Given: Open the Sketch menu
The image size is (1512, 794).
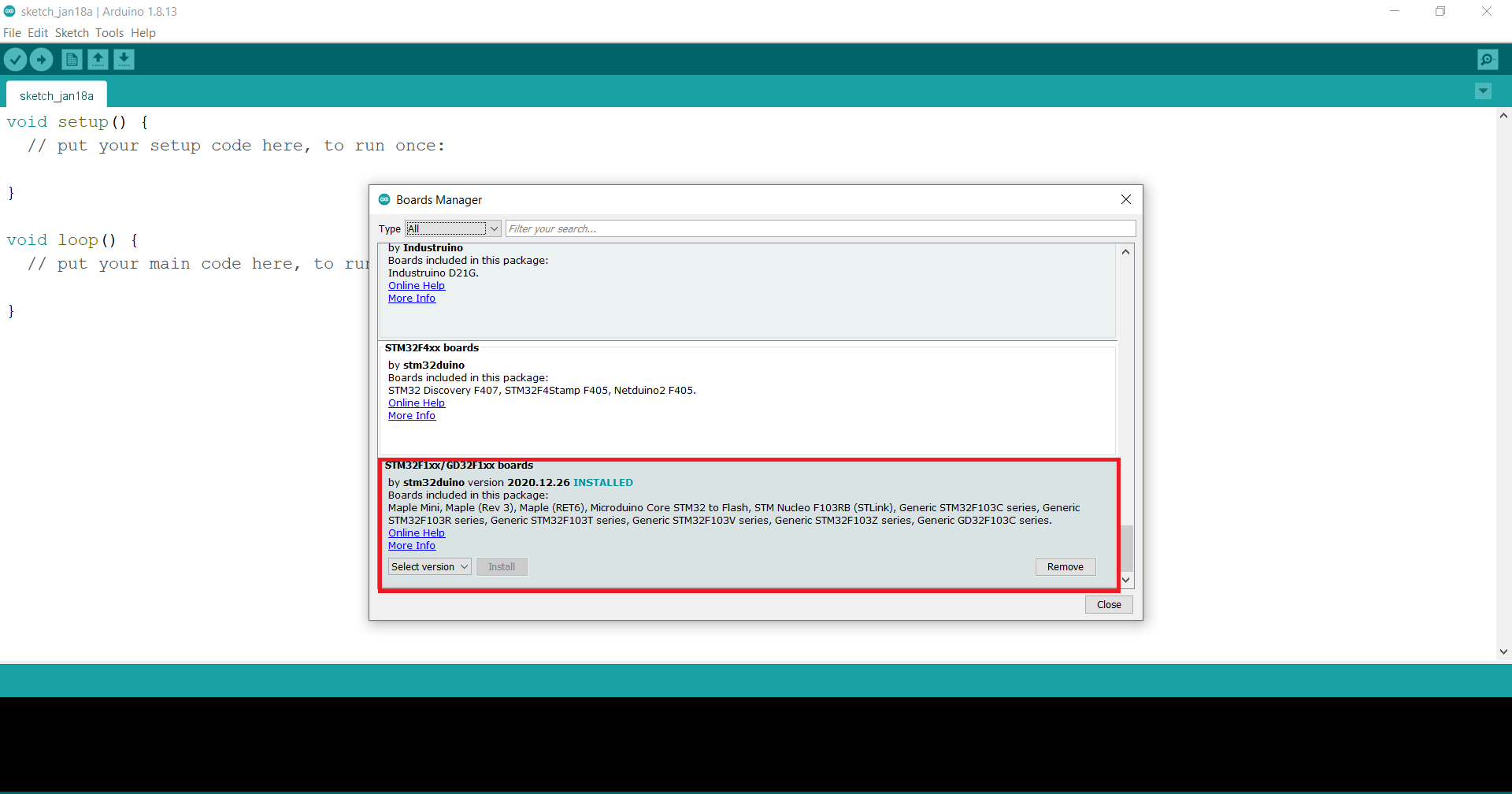Looking at the screenshot, I should coord(72,33).
